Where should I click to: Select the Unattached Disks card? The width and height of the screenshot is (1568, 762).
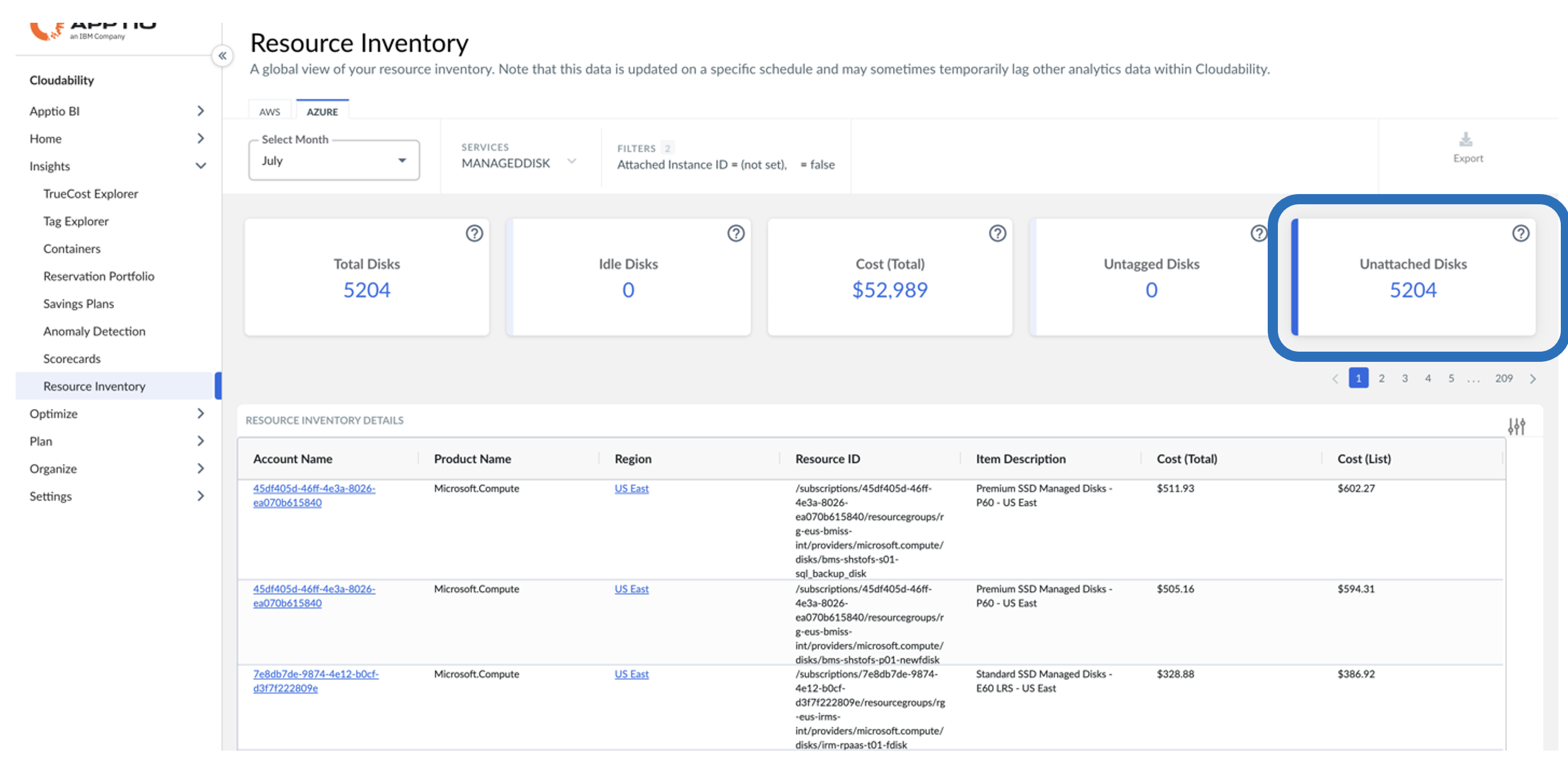1413,277
